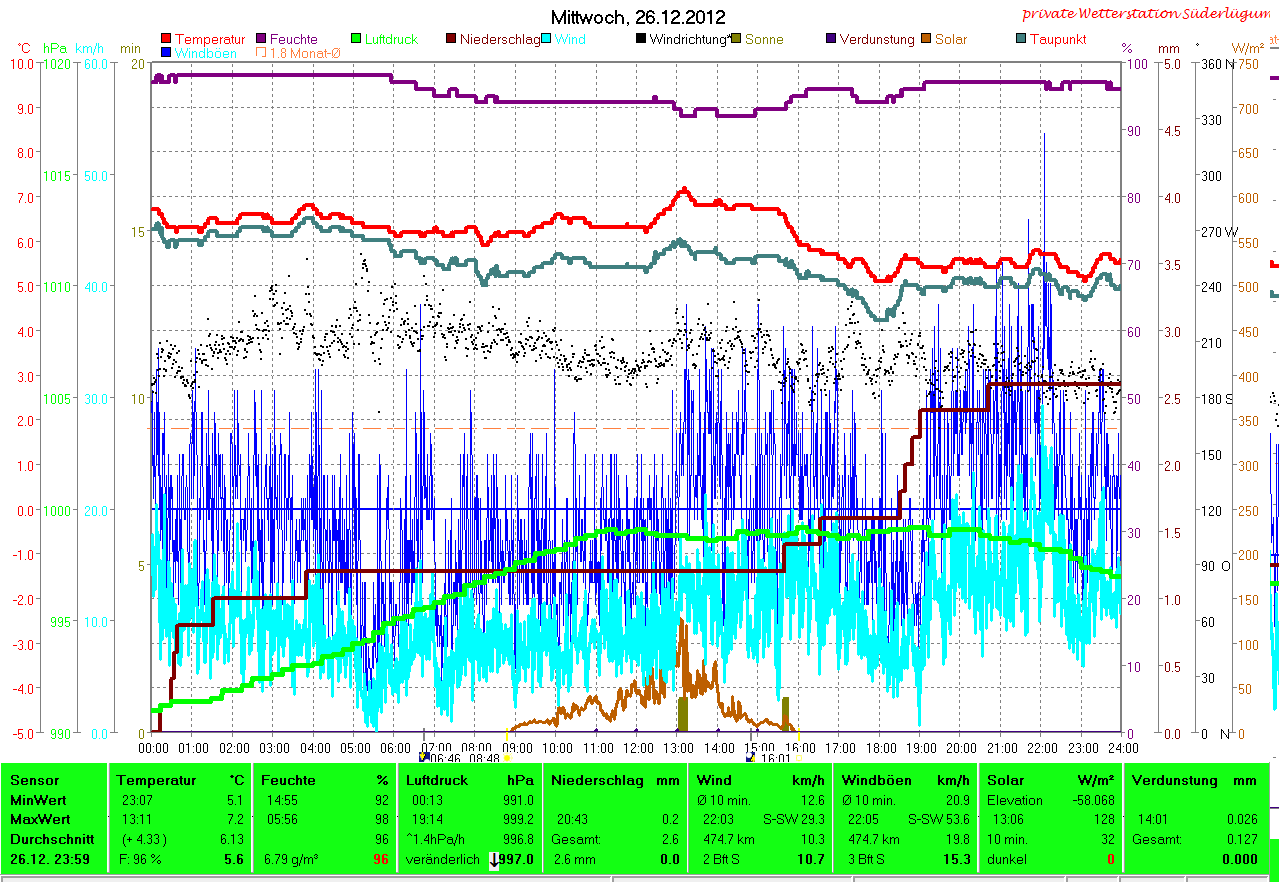Image resolution: width=1280 pixels, height=882 pixels.
Task: Click the Verdunstung legend label
Action: [876, 40]
